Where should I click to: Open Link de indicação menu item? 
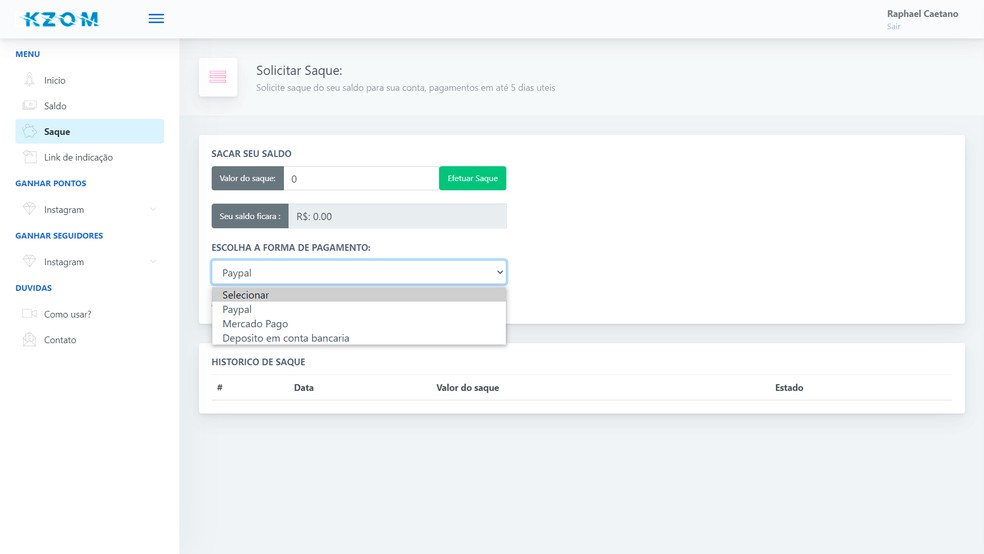tap(90, 157)
